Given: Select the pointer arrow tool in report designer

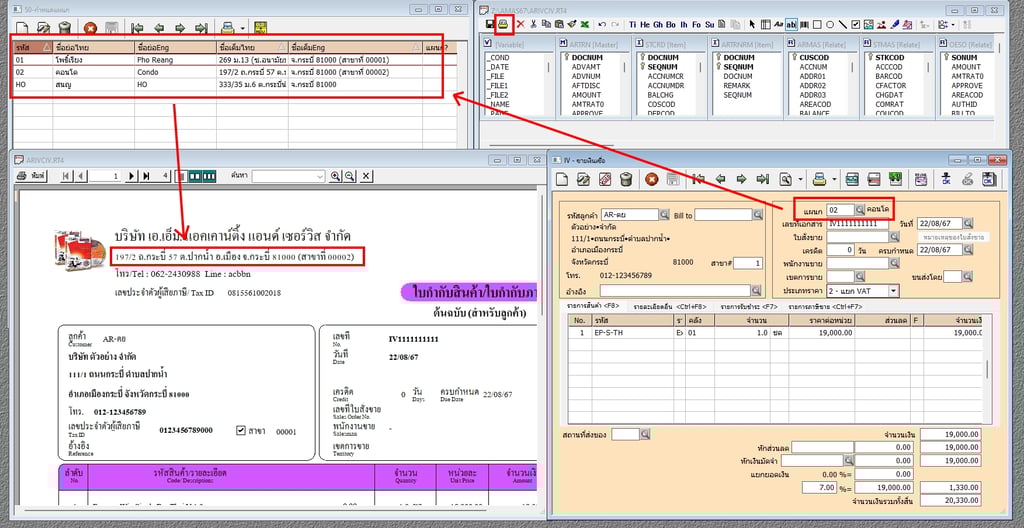Looking at the screenshot, I should click(752, 25).
